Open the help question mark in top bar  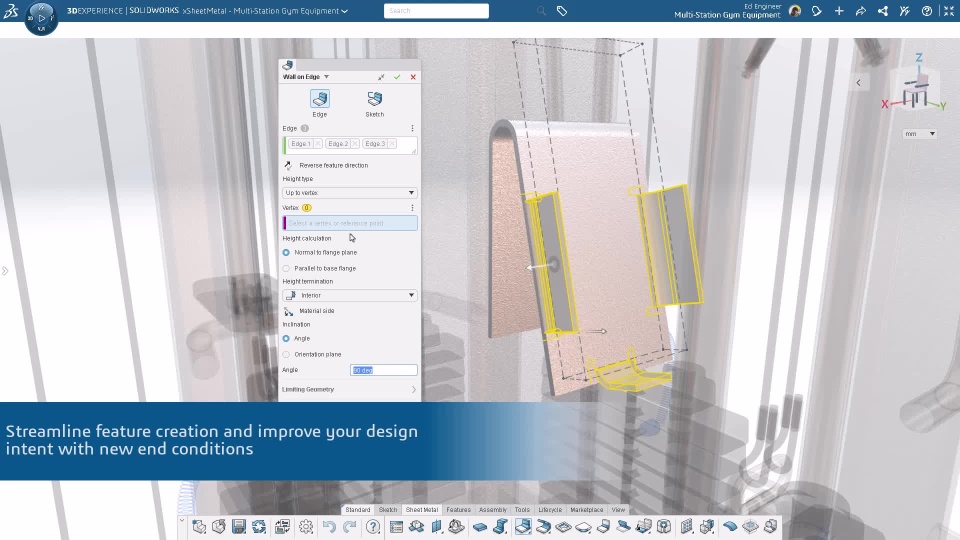click(927, 11)
